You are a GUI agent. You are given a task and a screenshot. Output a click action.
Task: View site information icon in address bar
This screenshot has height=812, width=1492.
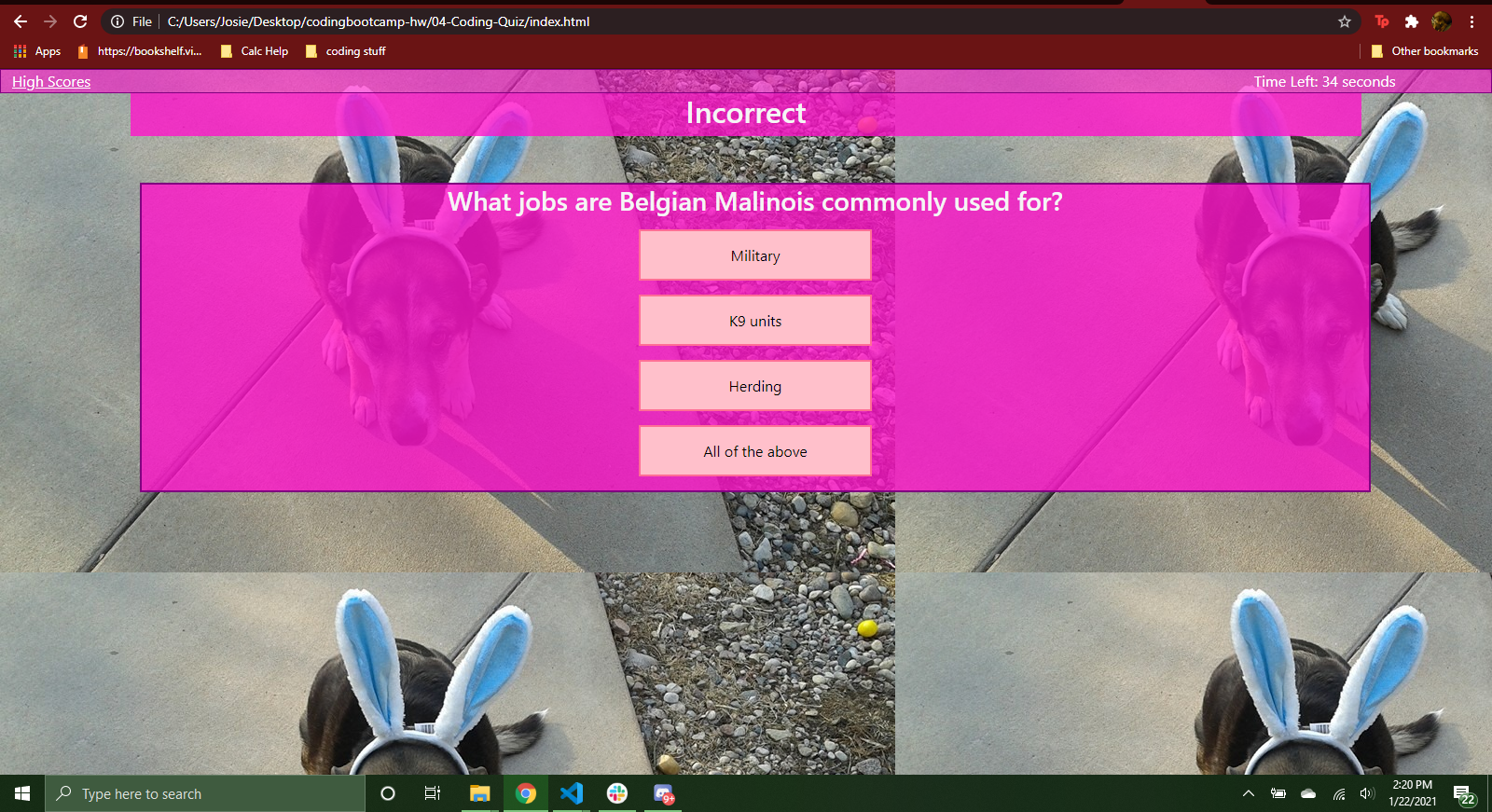(x=117, y=21)
